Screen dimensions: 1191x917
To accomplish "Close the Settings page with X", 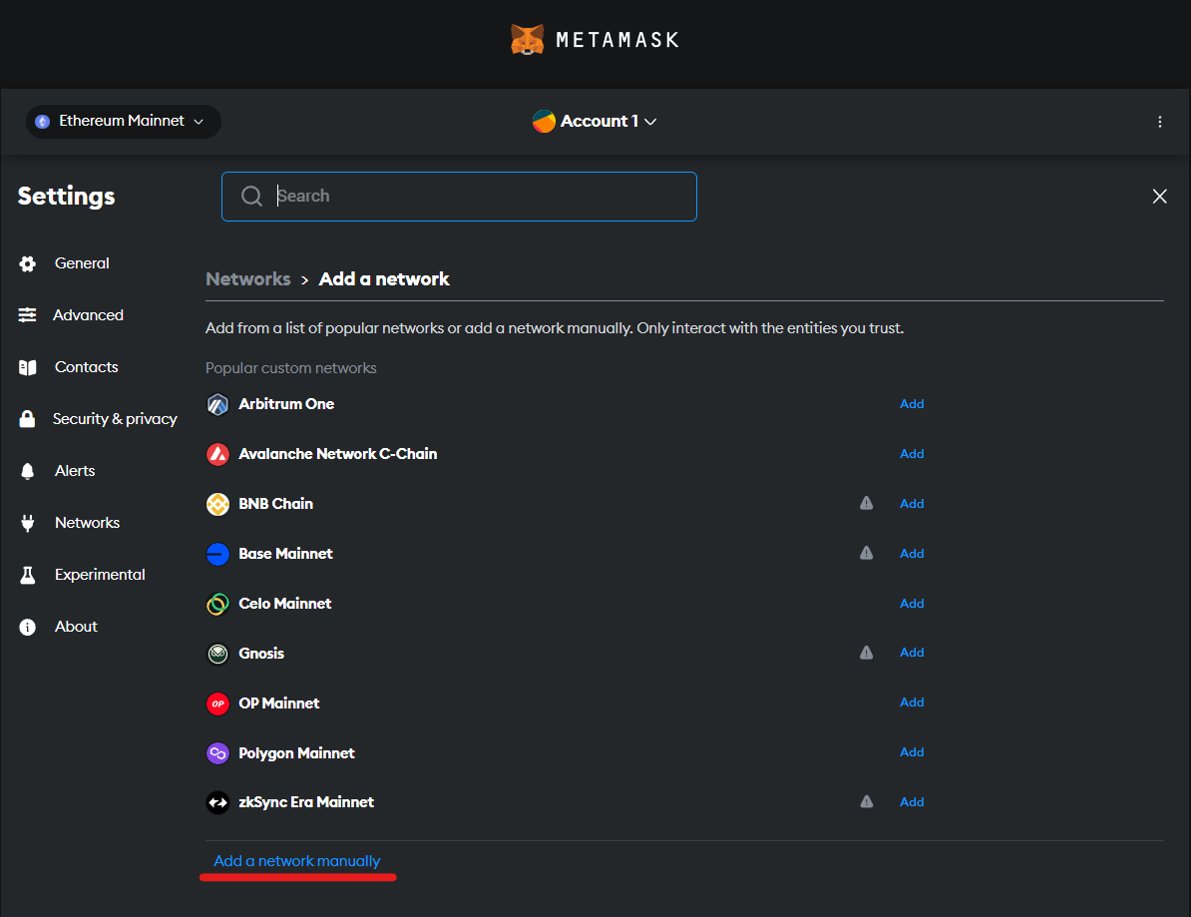I will [x=1159, y=197].
